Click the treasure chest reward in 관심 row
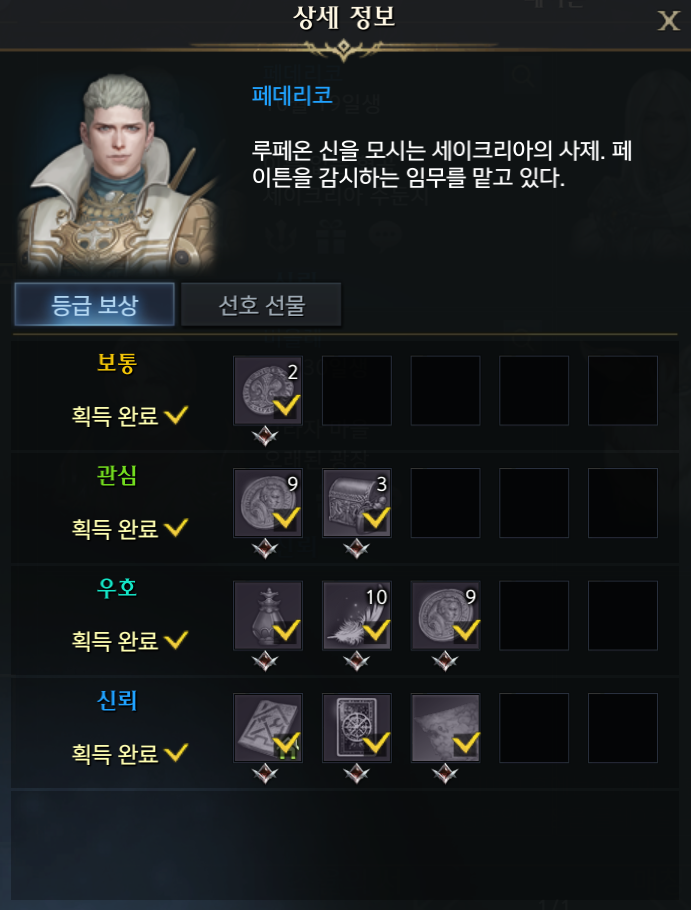The height and width of the screenshot is (910, 691). point(357,503)
